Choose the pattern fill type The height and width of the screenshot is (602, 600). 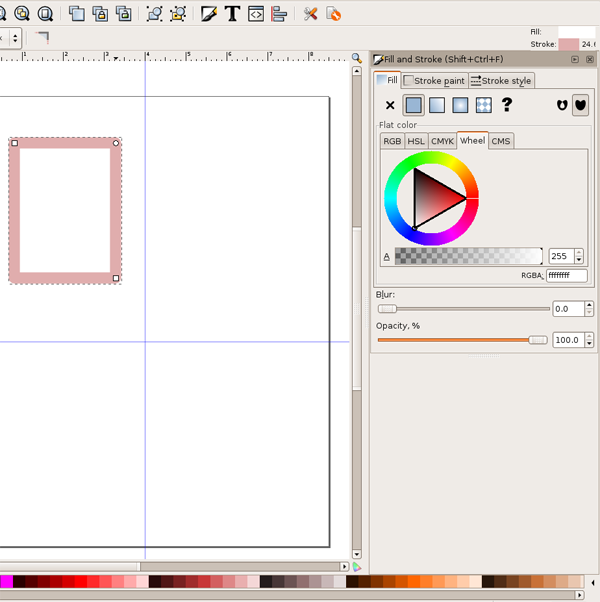483,105
